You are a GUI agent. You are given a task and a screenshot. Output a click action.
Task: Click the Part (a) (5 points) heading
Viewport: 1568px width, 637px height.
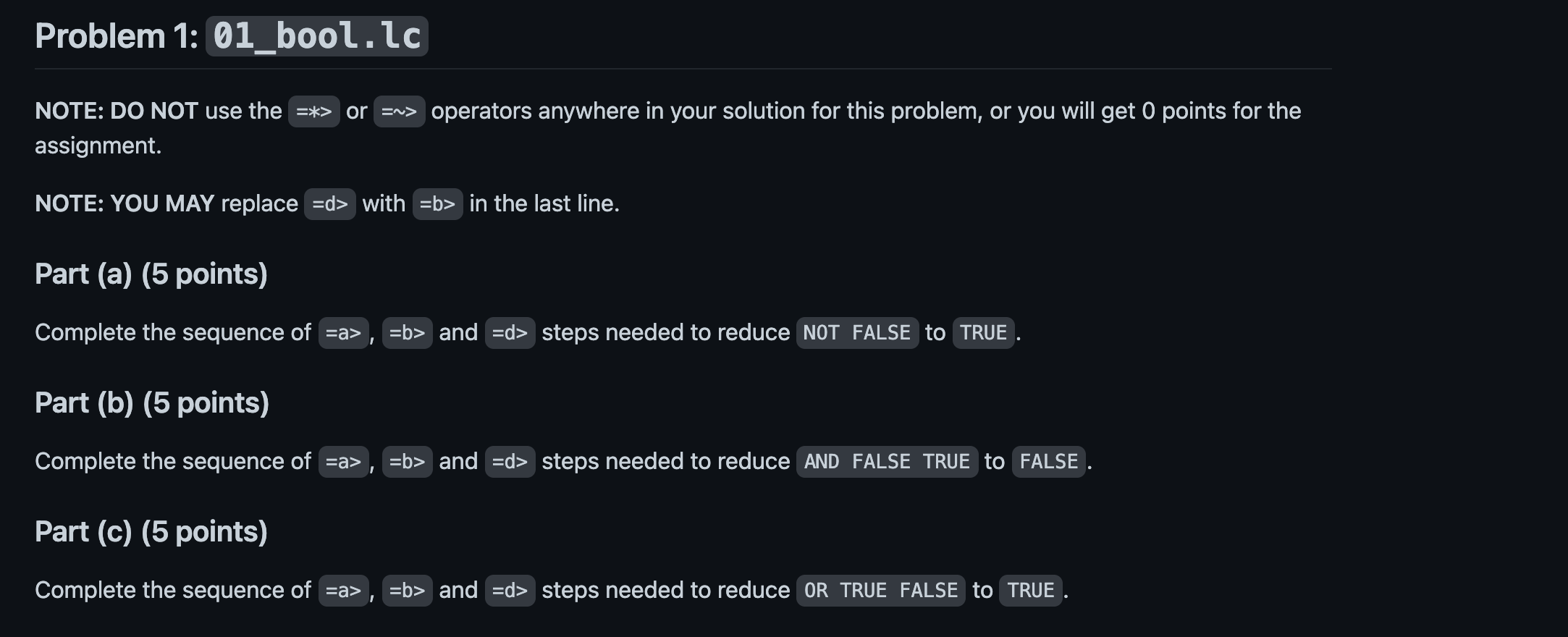pos(151,274)
